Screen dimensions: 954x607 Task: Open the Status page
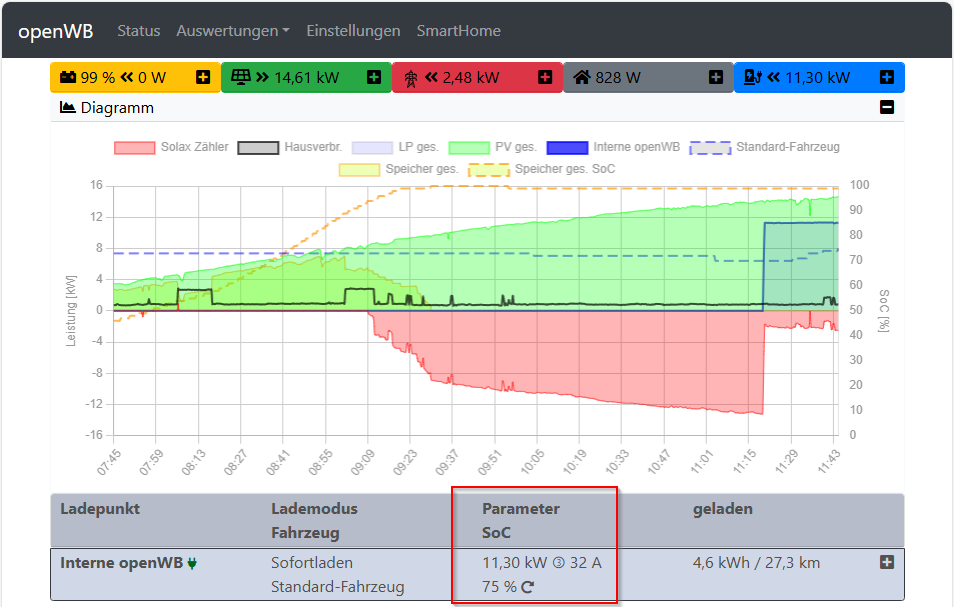coord(139,31)
